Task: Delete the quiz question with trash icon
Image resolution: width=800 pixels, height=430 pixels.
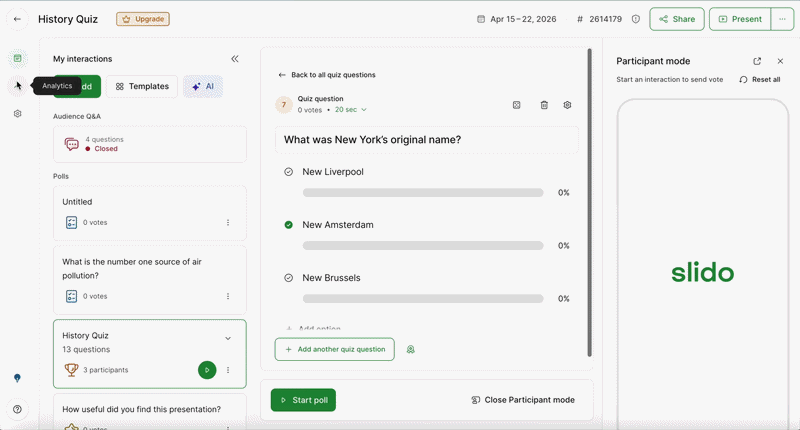Action: (x=544, y=105)
